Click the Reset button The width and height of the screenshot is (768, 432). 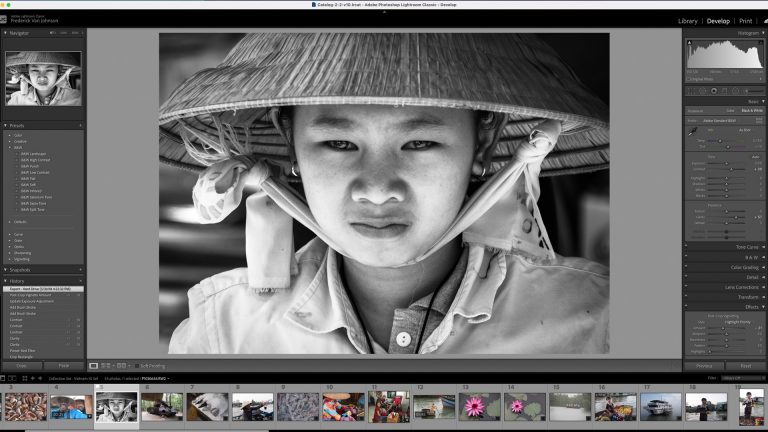pos(745,366)
